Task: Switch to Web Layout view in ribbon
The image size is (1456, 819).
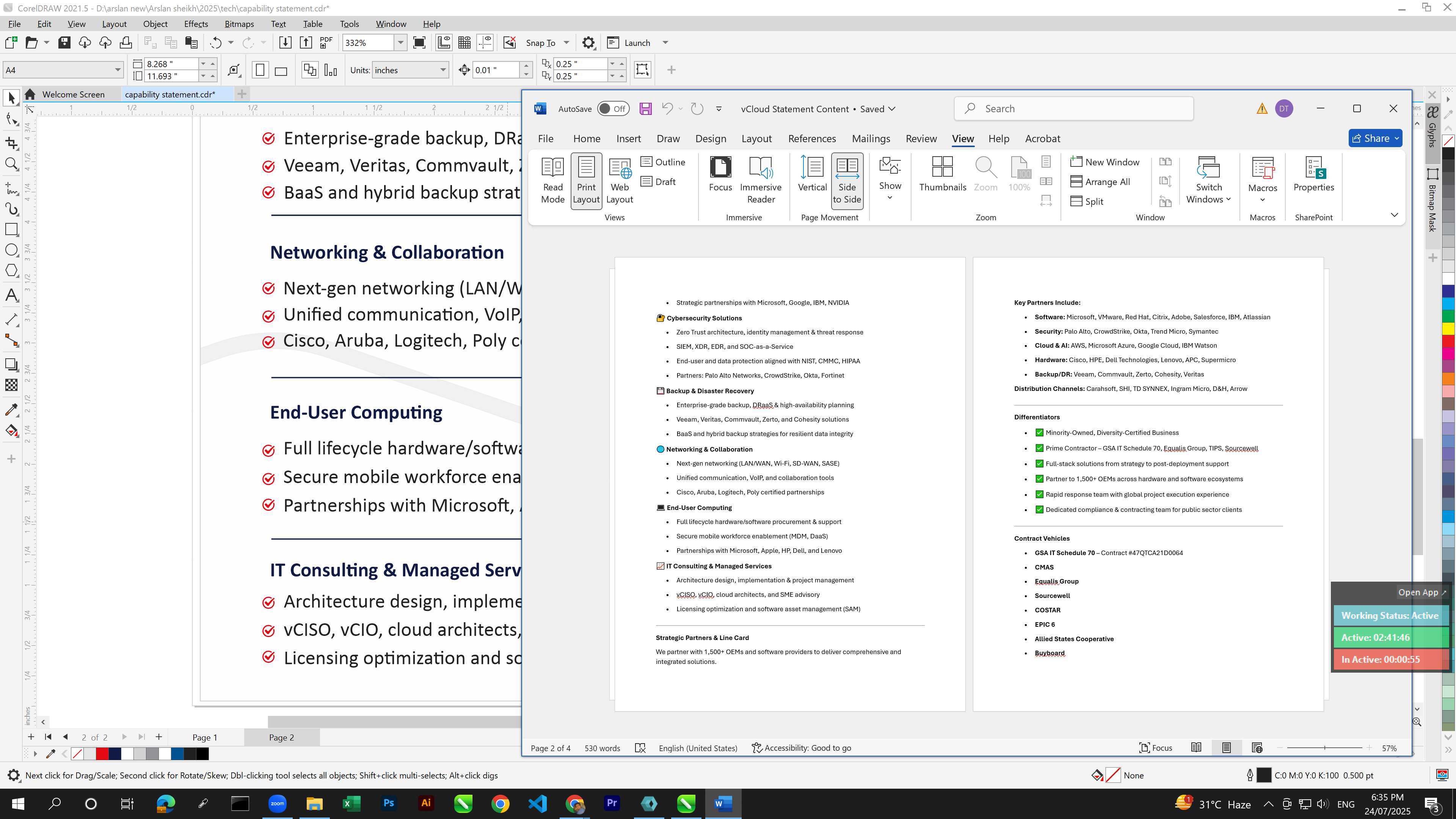Action: point(620,180)
